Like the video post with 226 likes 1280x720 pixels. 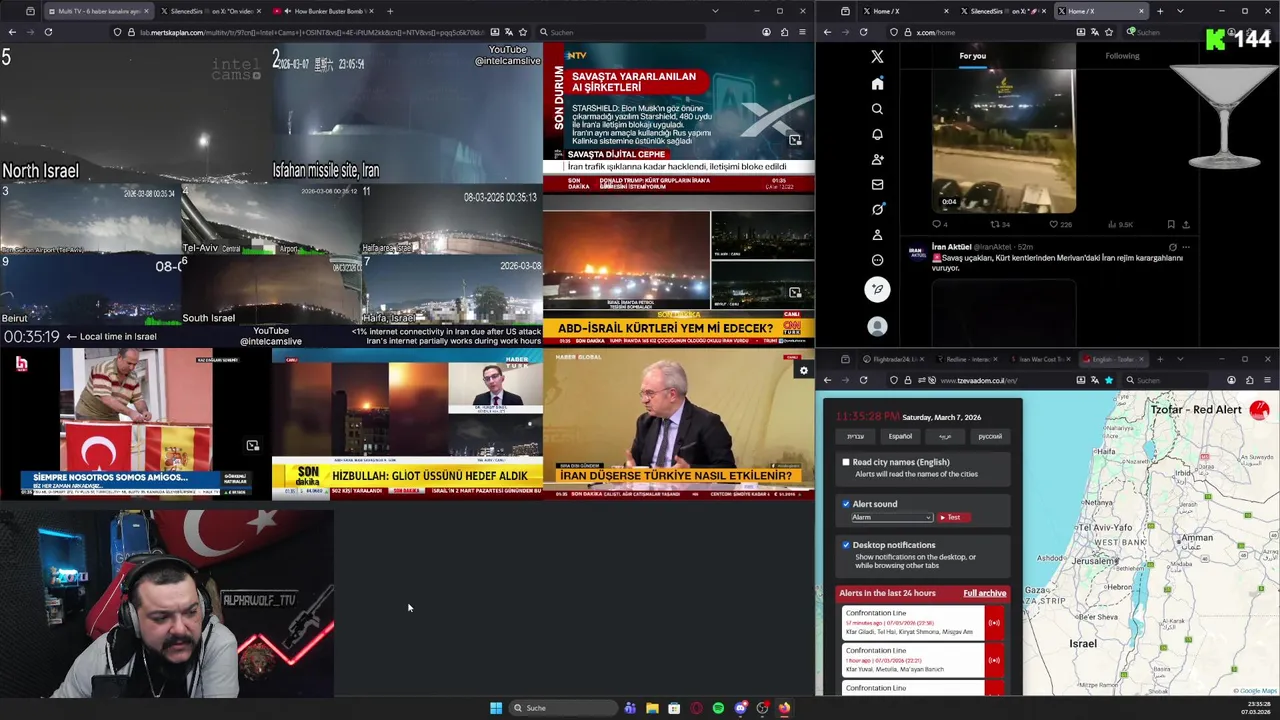tap(1060, 224)
